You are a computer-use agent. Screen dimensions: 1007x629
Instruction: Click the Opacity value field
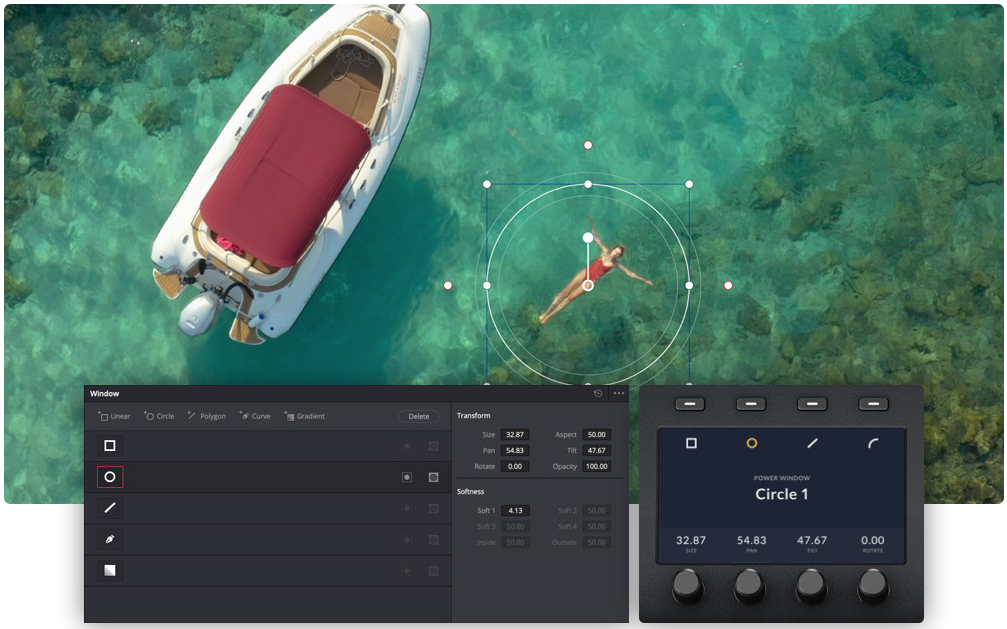596,467
